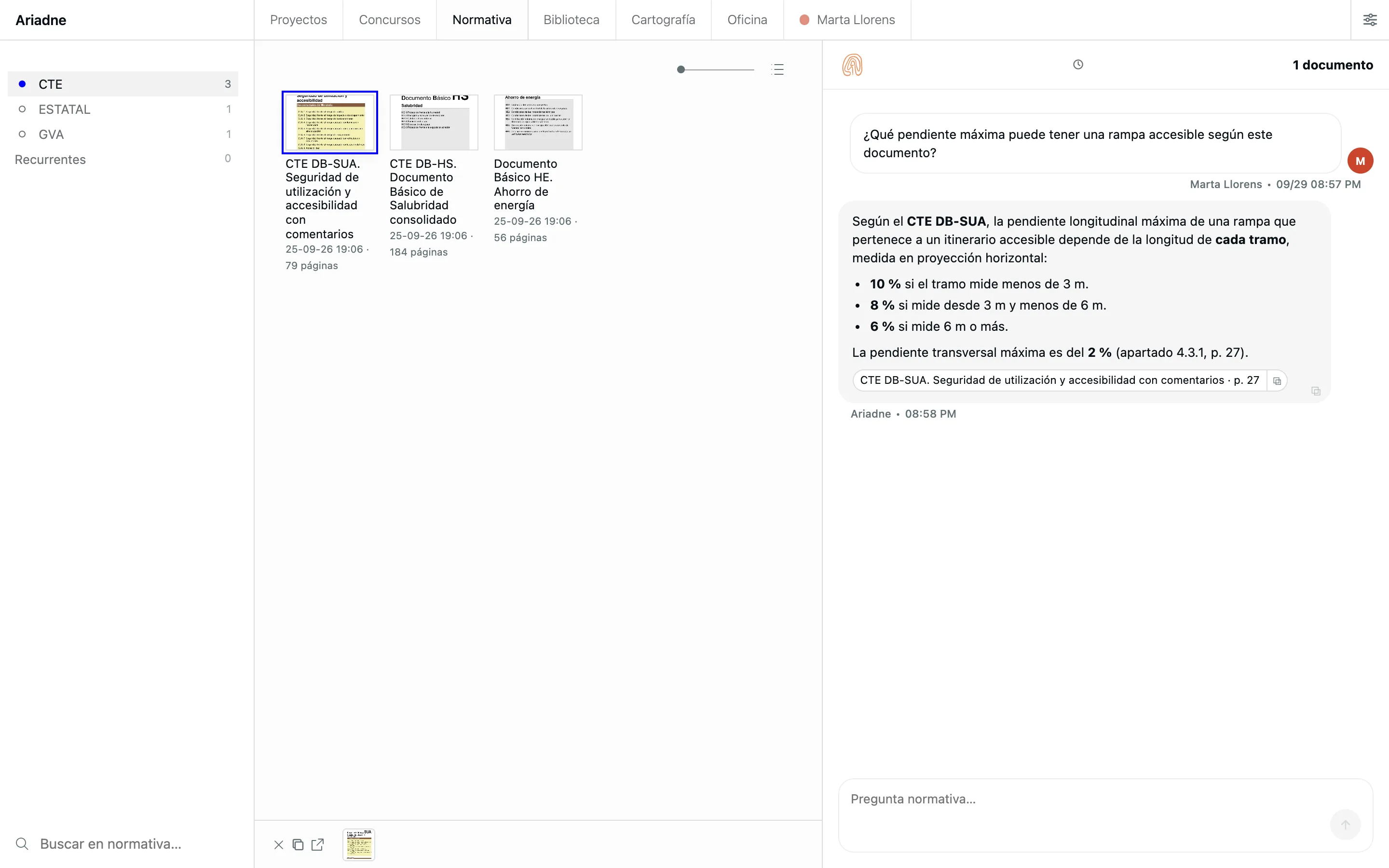This screenshot has height=868, width=1389.
Task: Open chat history clock icon
Action: point(1078,64)
